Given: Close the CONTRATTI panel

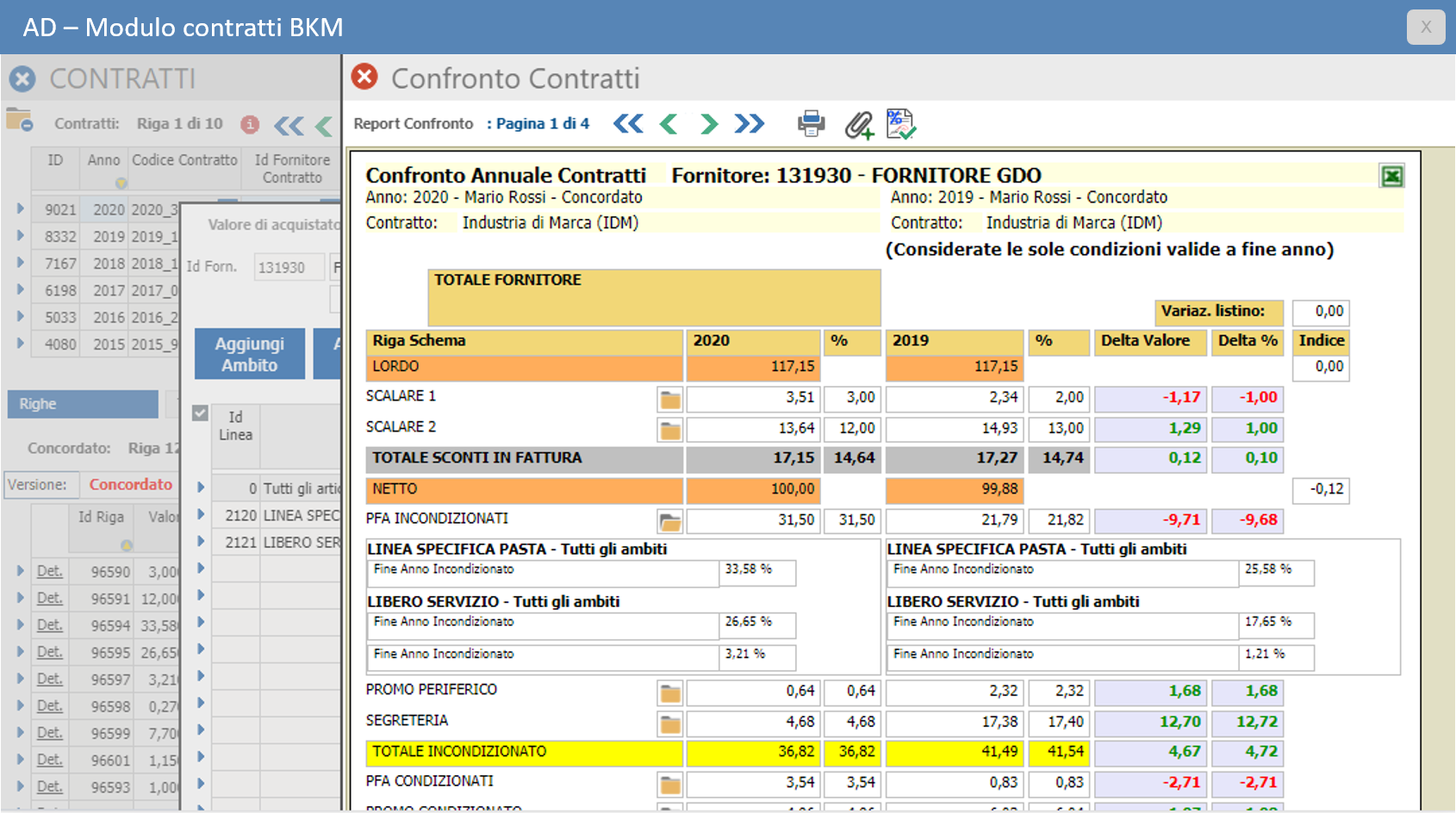Looking at the screenshot, I should [x=22, y=79].
